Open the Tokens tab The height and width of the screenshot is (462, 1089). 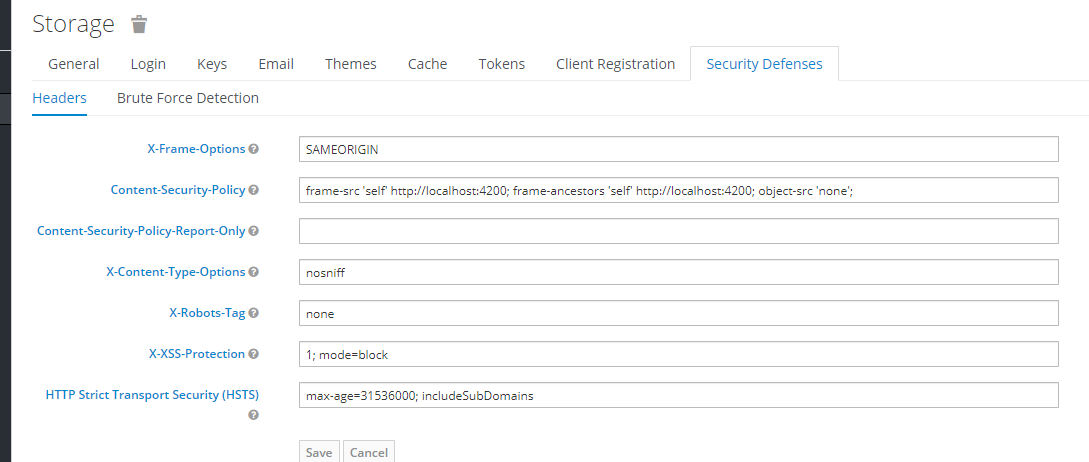501,64
